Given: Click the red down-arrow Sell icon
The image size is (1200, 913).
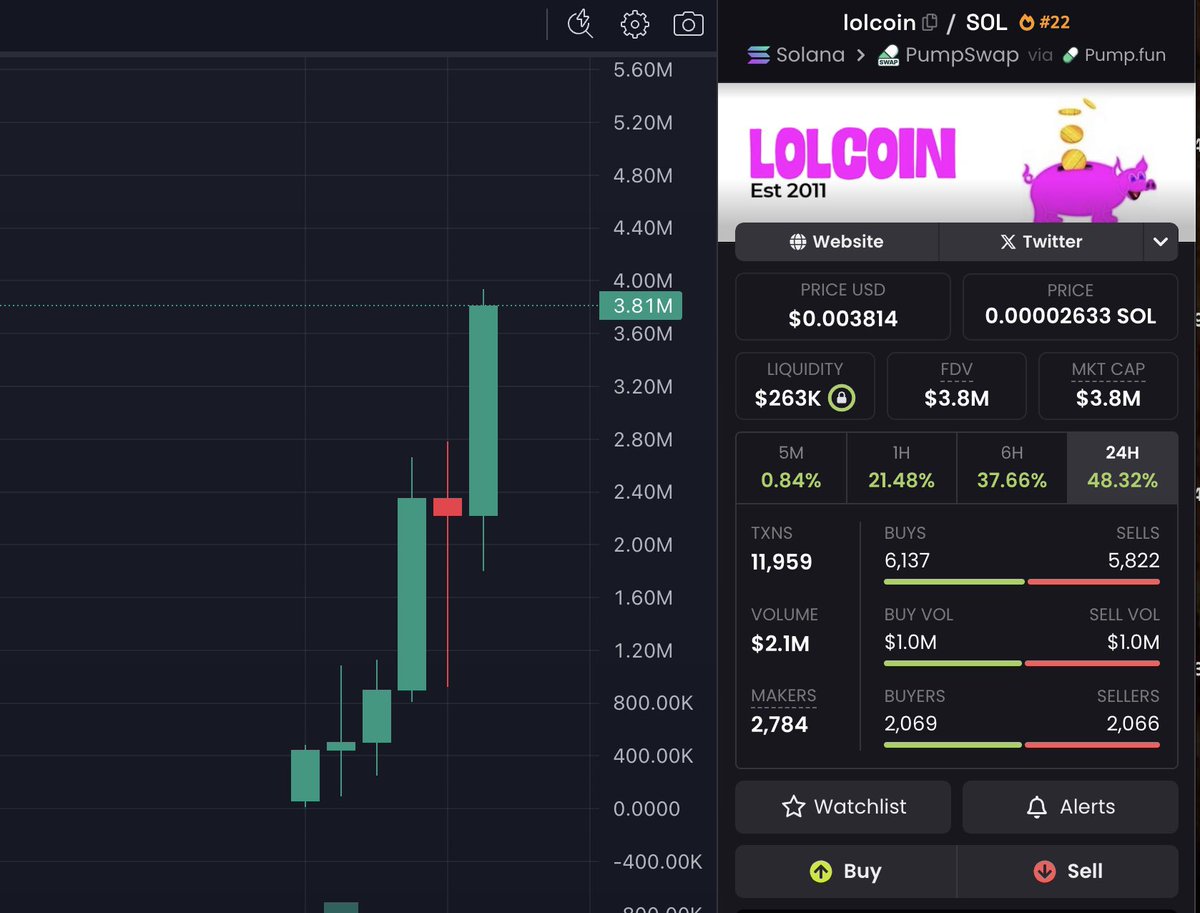Looking at the screenshot, I should [1044, 871].
